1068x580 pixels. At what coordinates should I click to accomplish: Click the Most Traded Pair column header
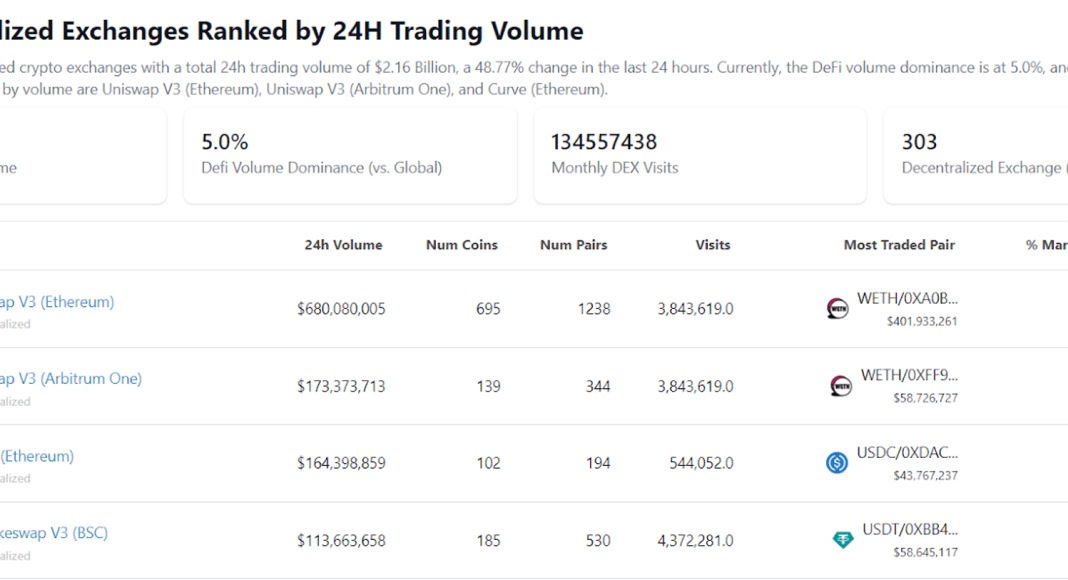(x=899, y=245)
